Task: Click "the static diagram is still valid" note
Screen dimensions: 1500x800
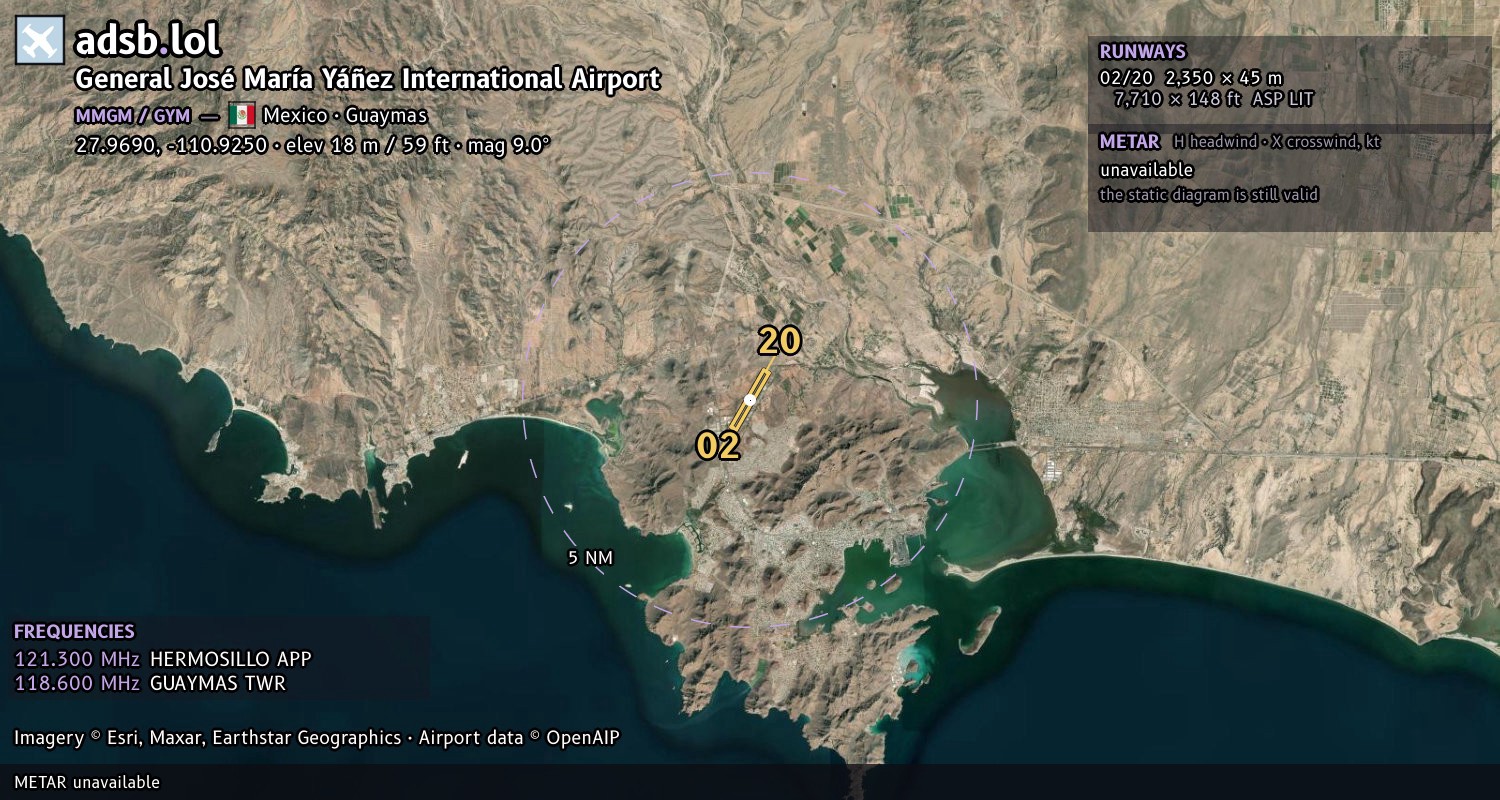Action: point(1209,195)
